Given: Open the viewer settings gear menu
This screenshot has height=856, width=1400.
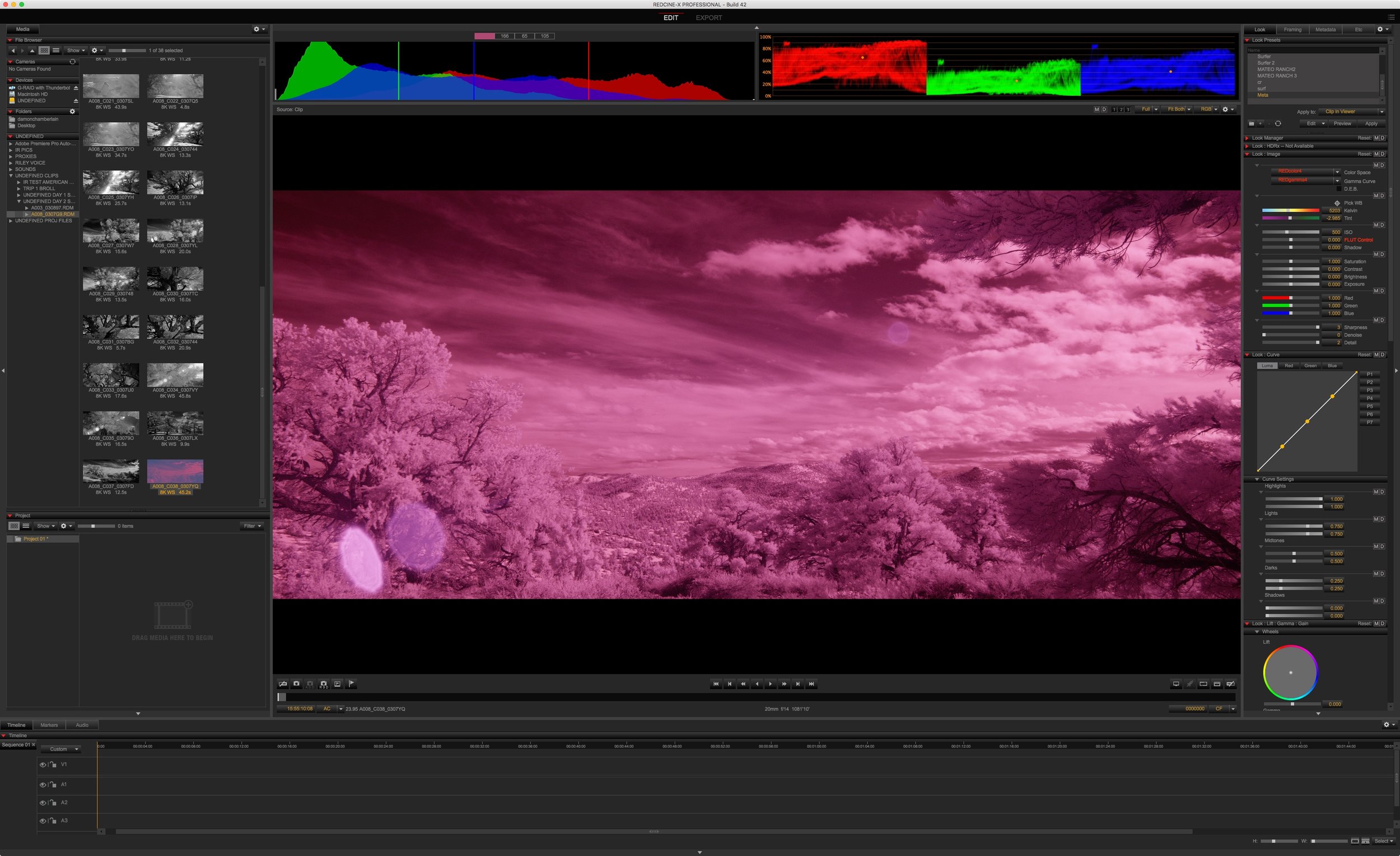Looking at the screenshot, I should 1228,109.
